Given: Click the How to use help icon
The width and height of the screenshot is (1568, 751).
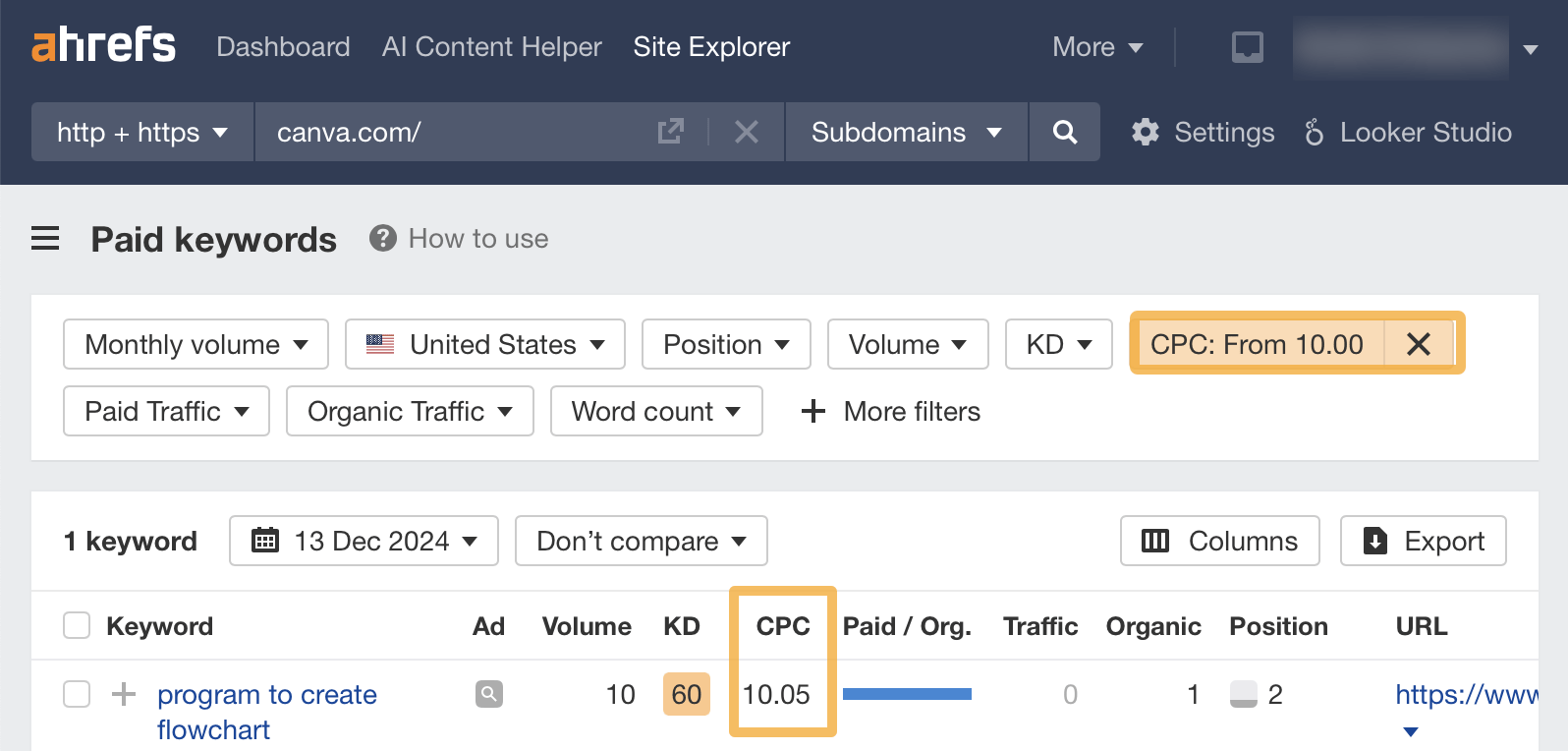Looking at the screenshot, I should tap(382, 239).
